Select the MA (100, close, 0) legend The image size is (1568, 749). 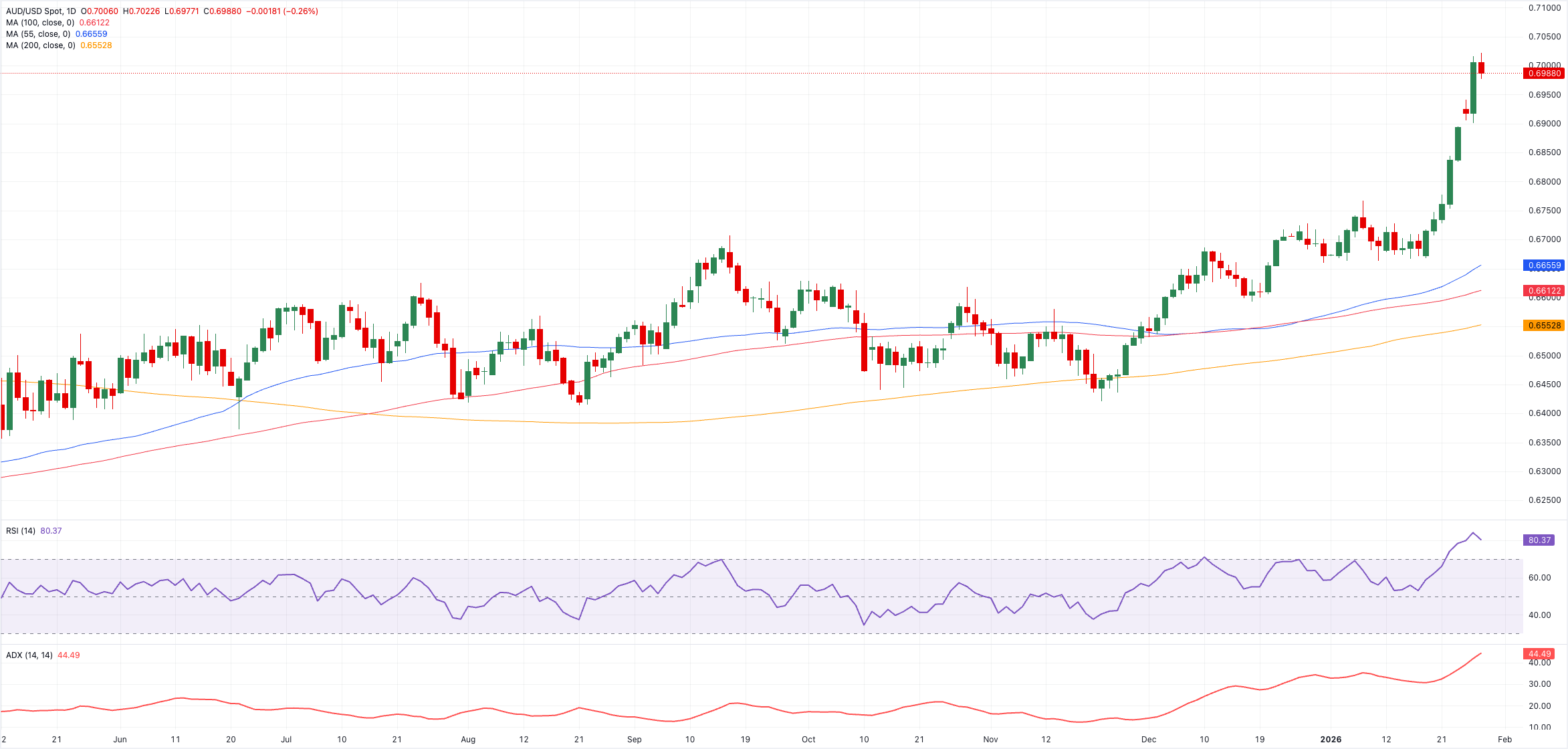click(40, 23)
